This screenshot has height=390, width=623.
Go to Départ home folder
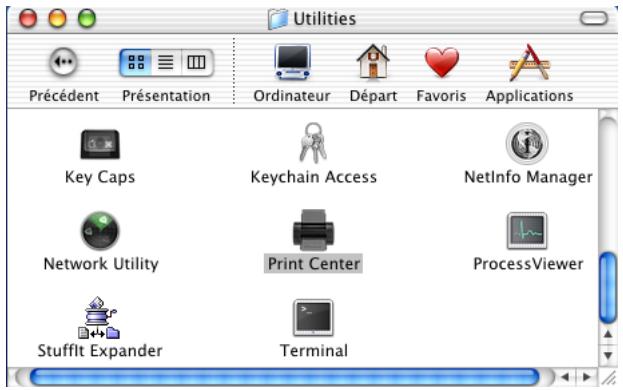[373, 62]
